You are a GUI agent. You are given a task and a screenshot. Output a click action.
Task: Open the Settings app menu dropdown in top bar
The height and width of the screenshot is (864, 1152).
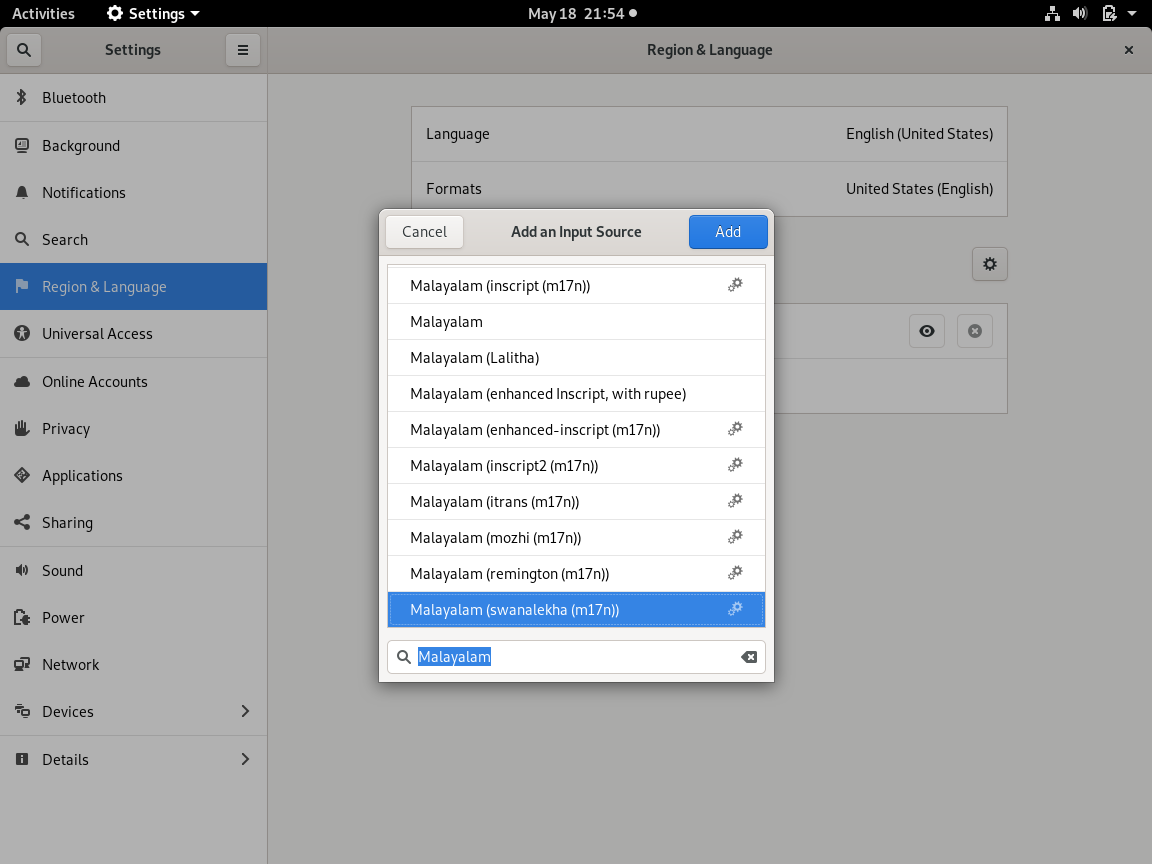[x=153, y=14]
